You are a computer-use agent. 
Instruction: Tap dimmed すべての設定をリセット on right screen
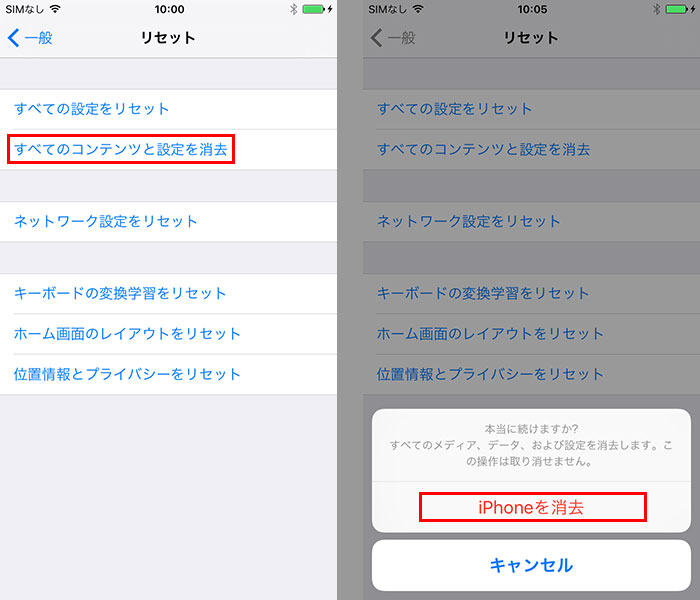[531, 109]
